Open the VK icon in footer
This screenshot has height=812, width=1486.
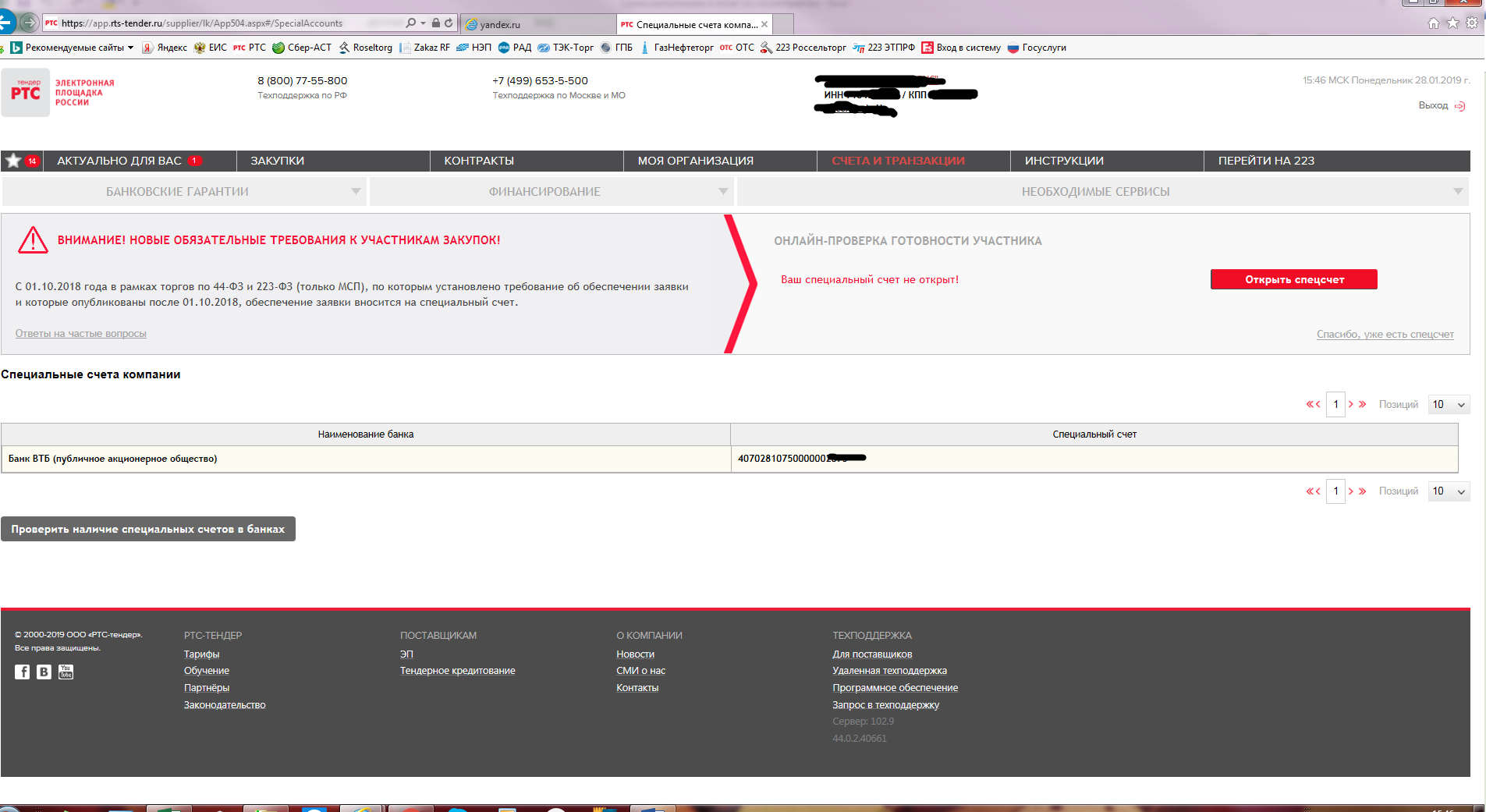(44, 672)
